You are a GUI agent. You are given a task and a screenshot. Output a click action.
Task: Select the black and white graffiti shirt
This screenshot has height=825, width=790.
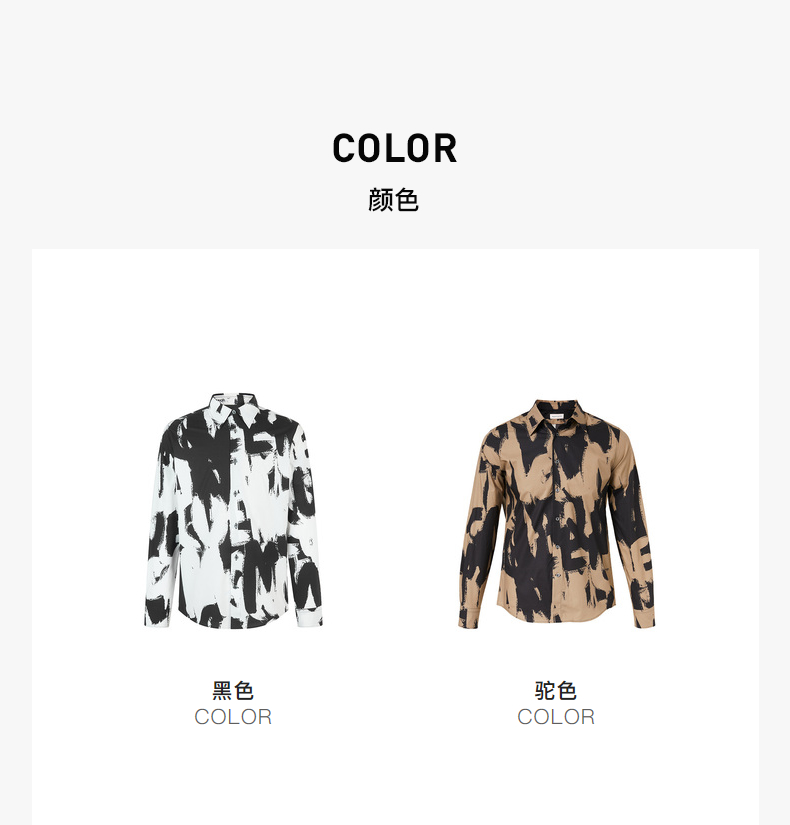click(x=233, y=510)
